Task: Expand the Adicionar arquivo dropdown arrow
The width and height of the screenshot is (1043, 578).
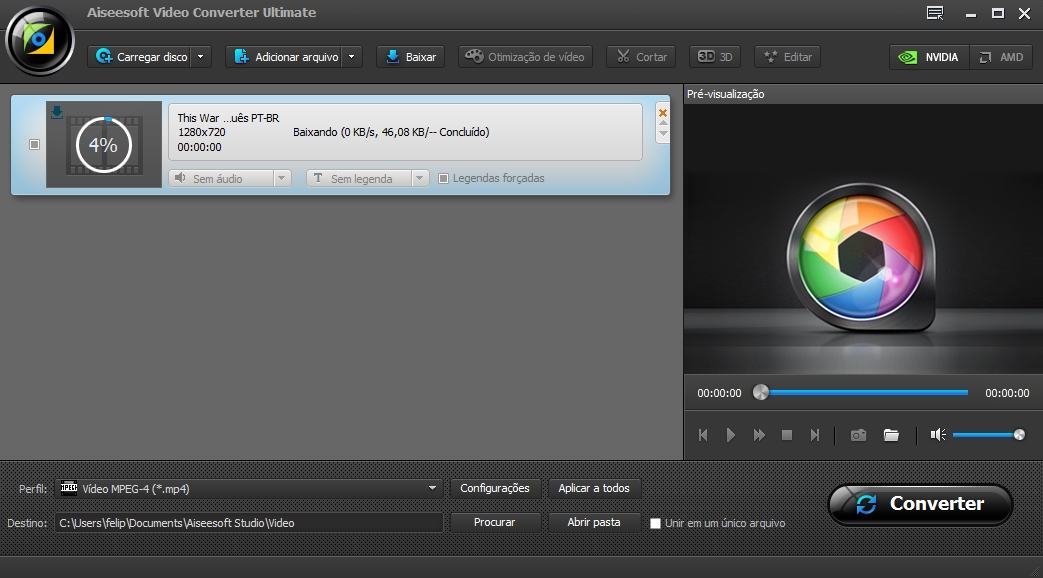Action: tap(352, 57)
